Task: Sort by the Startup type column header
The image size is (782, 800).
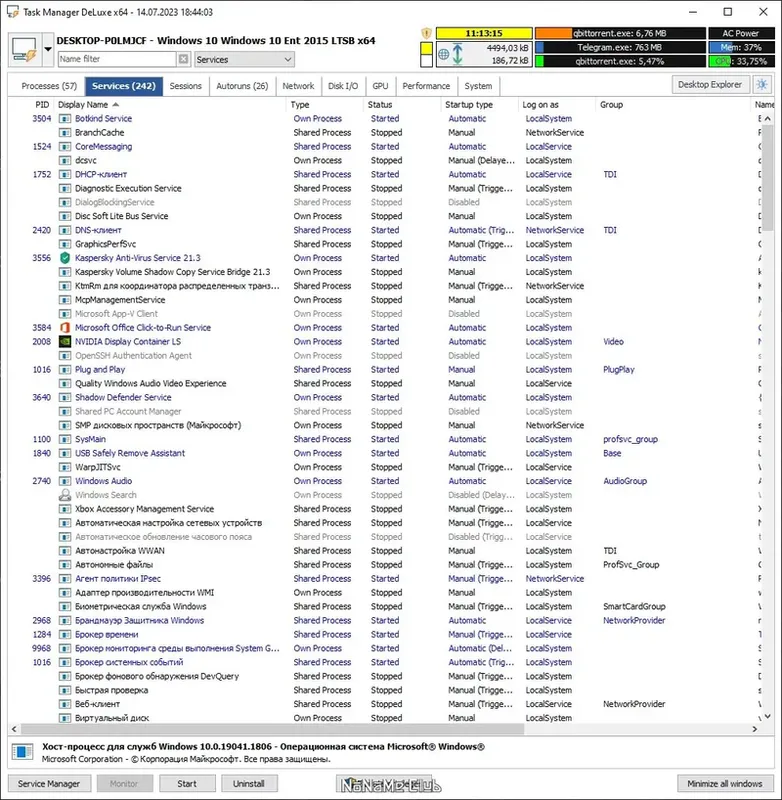Action: pyautogui.click(x=479, y=105)
